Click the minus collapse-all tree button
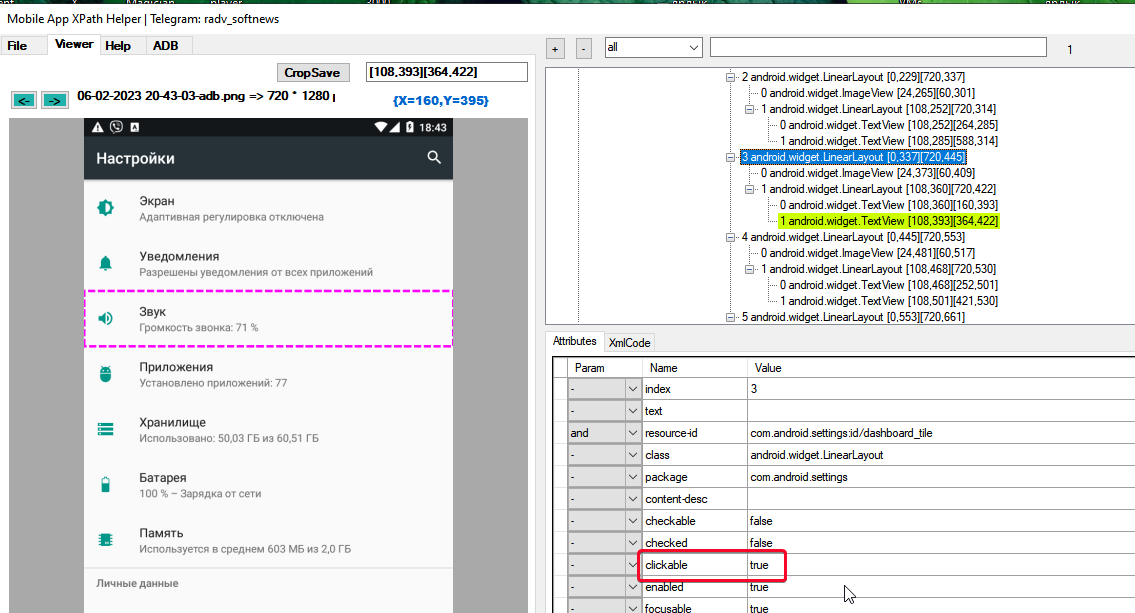Screen dimensions: 1135x613 pos(583,48)
